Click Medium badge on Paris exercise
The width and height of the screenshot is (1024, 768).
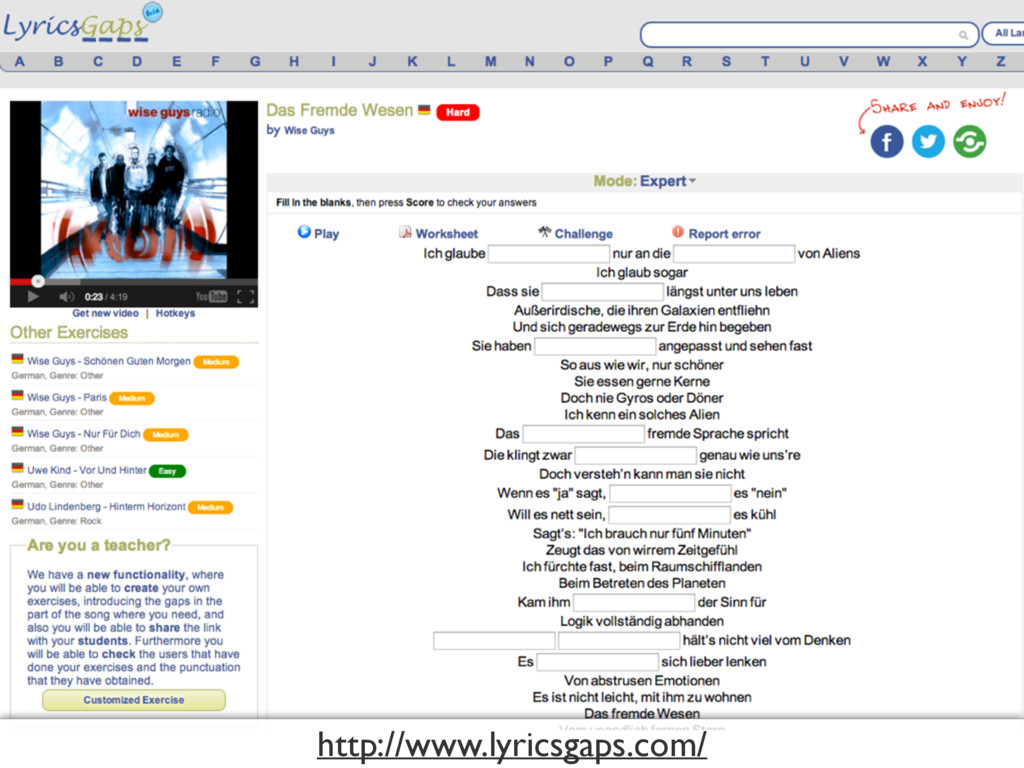tap(132, 398)
